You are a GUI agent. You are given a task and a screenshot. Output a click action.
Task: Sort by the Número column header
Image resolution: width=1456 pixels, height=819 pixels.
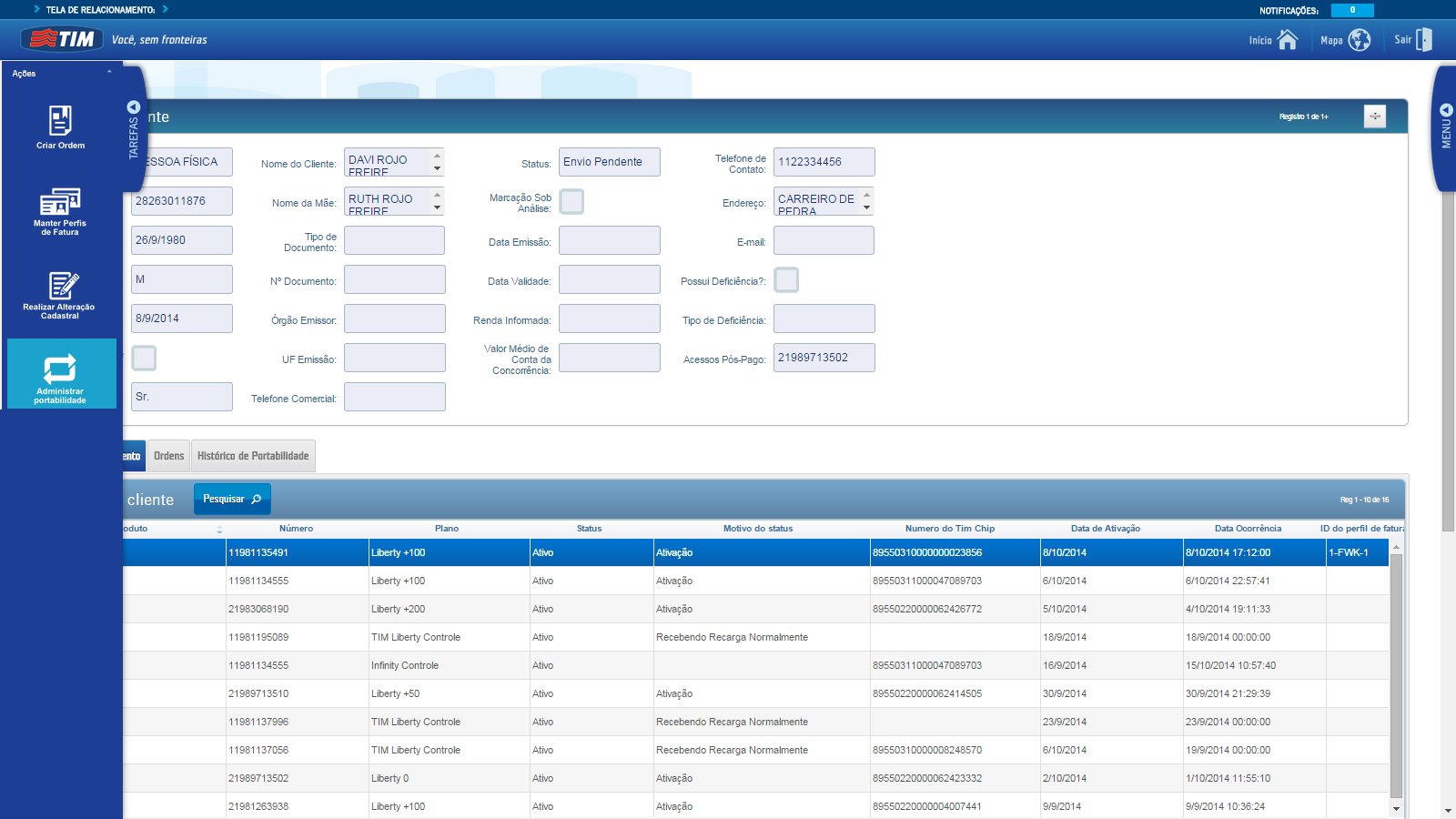point(297,529)
